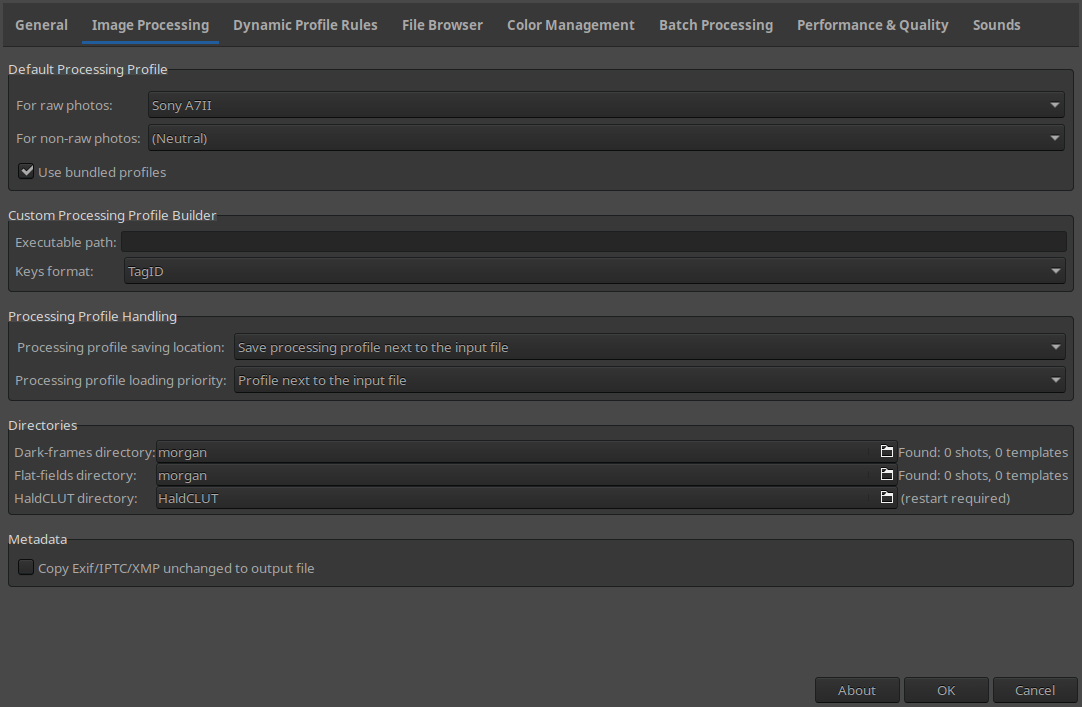Click the 'Directories' section heading
The width and height of the screenshot is (1082, 707).
(43, 425)
